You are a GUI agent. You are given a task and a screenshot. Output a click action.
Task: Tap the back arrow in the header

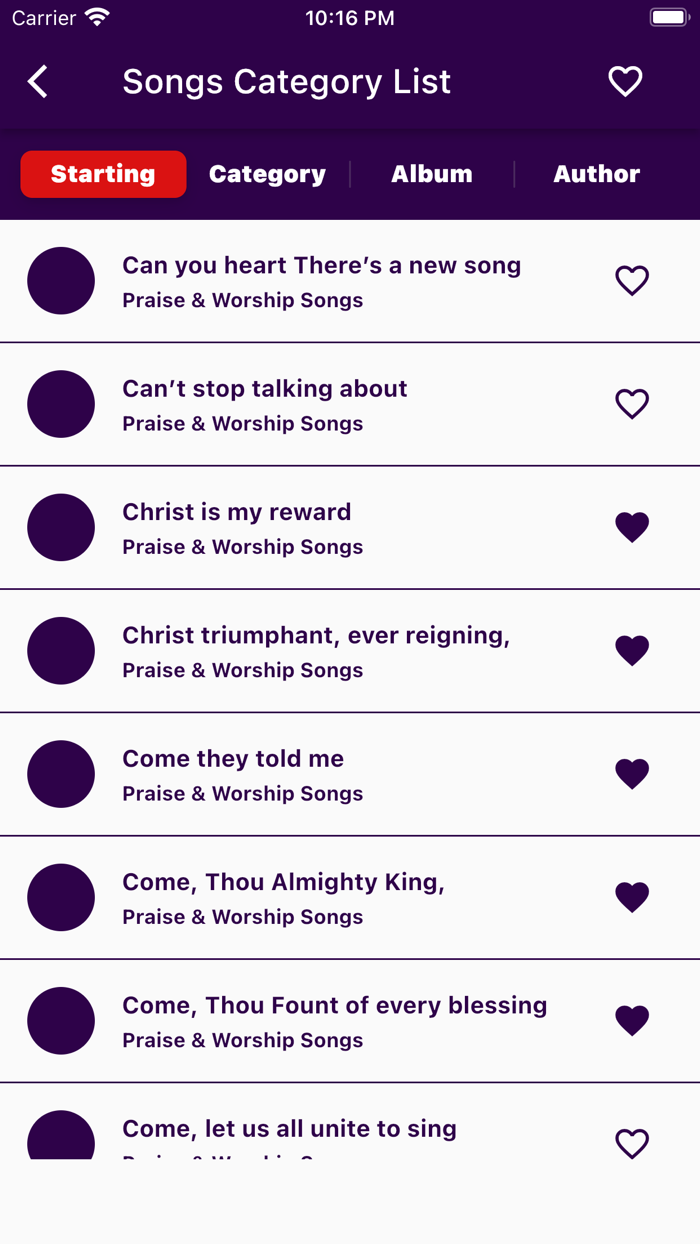pos(38,82)
